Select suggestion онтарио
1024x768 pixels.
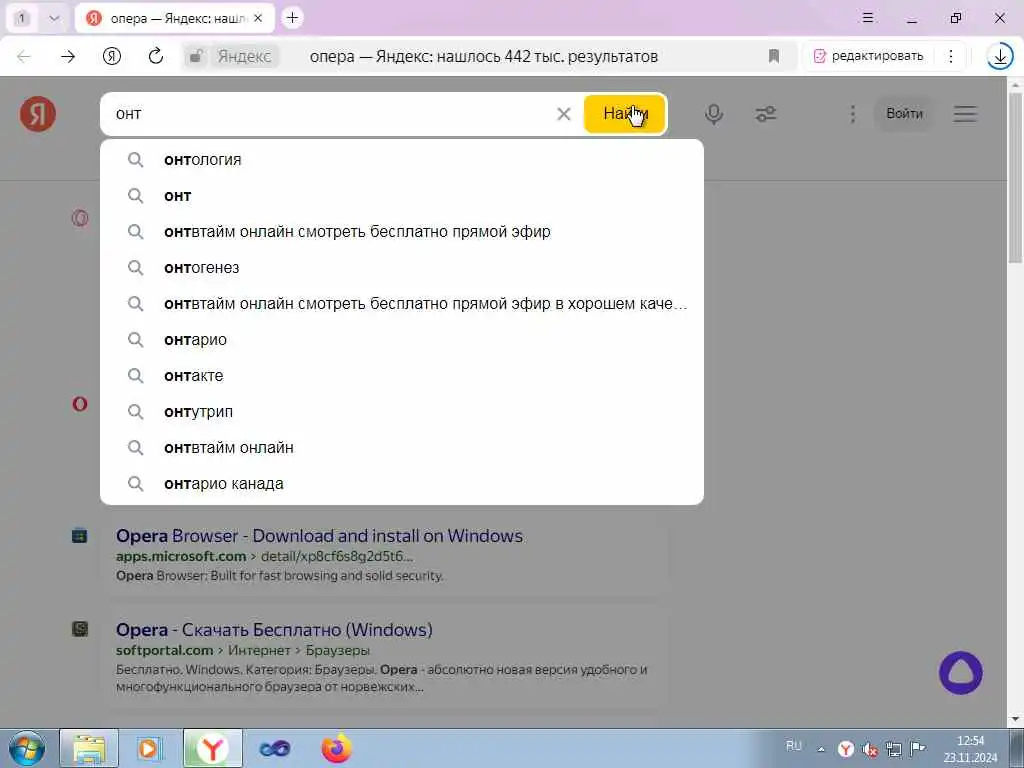402,340
